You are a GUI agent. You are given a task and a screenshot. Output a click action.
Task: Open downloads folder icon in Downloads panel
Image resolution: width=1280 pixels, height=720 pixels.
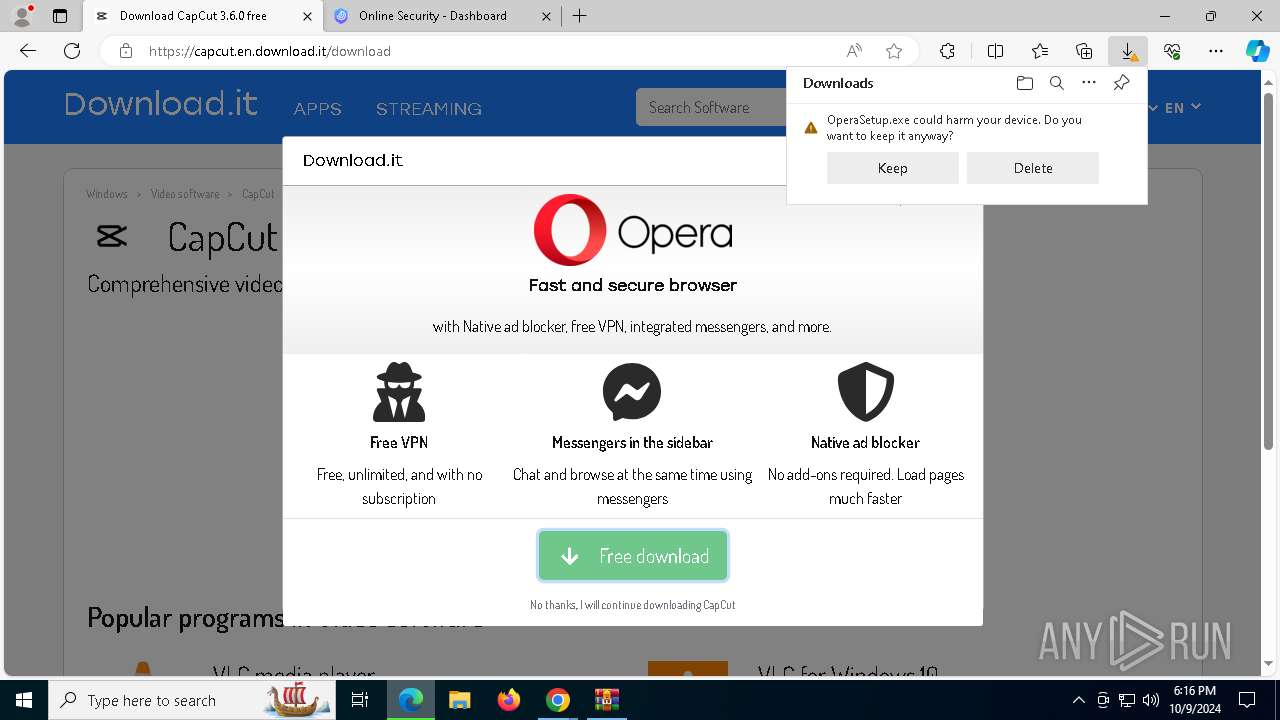(x=1024, y=83)
